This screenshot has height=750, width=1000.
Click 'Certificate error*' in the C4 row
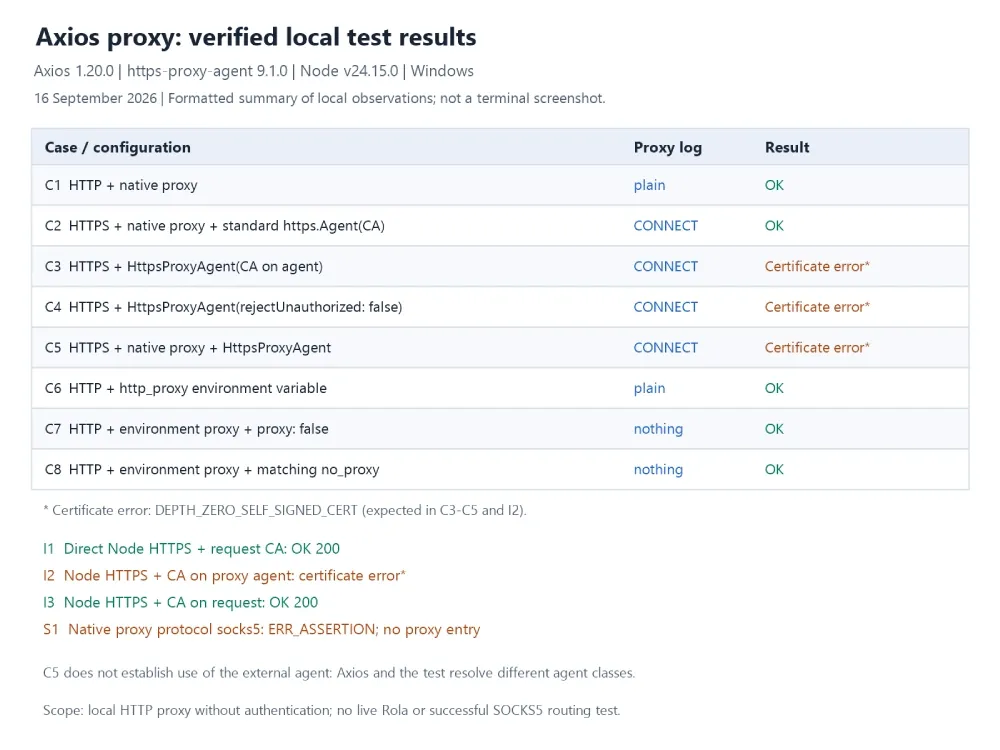[x=817, y=307]
